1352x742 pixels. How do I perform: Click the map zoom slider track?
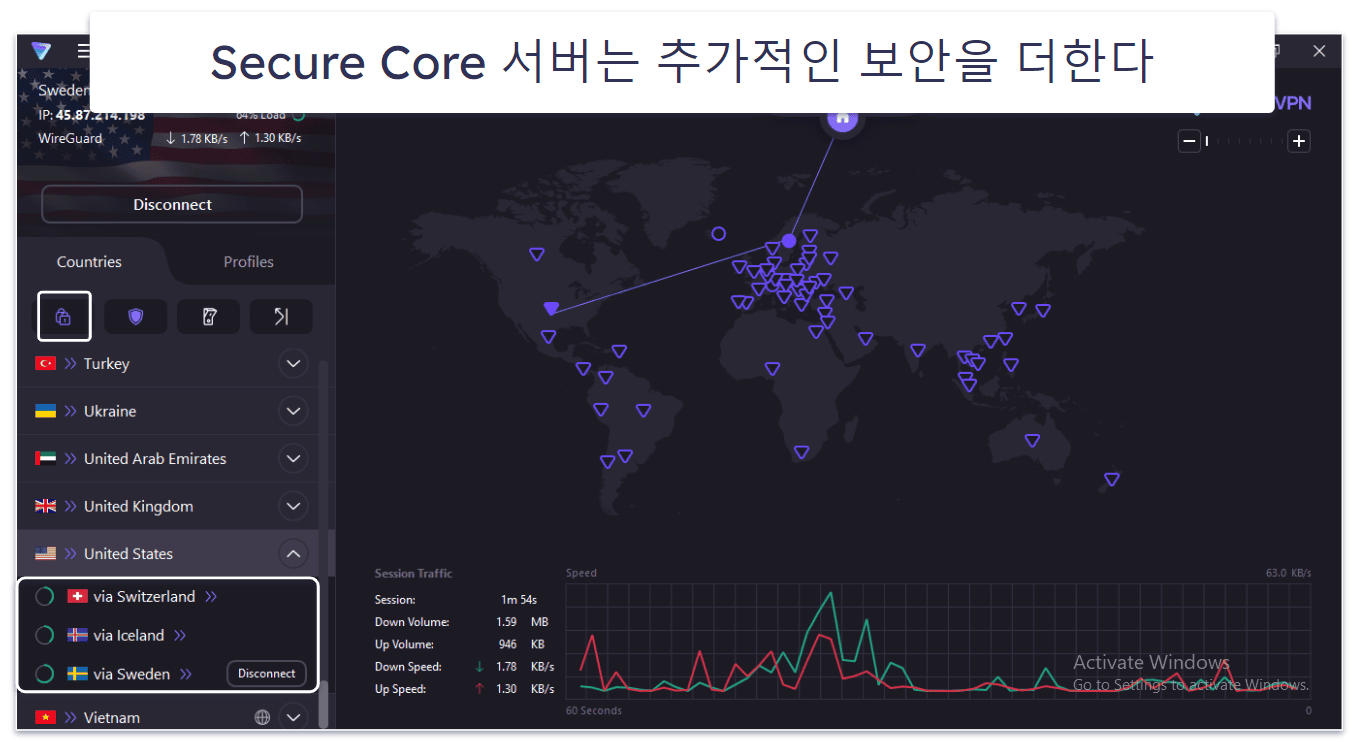click(x=1244, y=142)
